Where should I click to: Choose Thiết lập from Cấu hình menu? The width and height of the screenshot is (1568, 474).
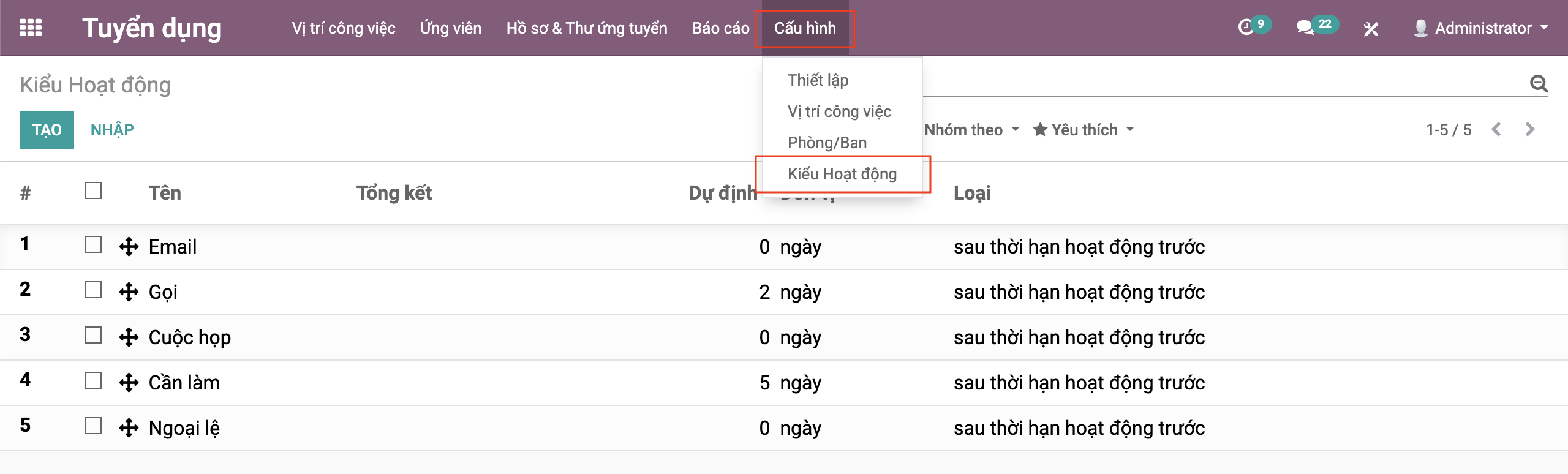pyautogui.click(x=818, y=80)
